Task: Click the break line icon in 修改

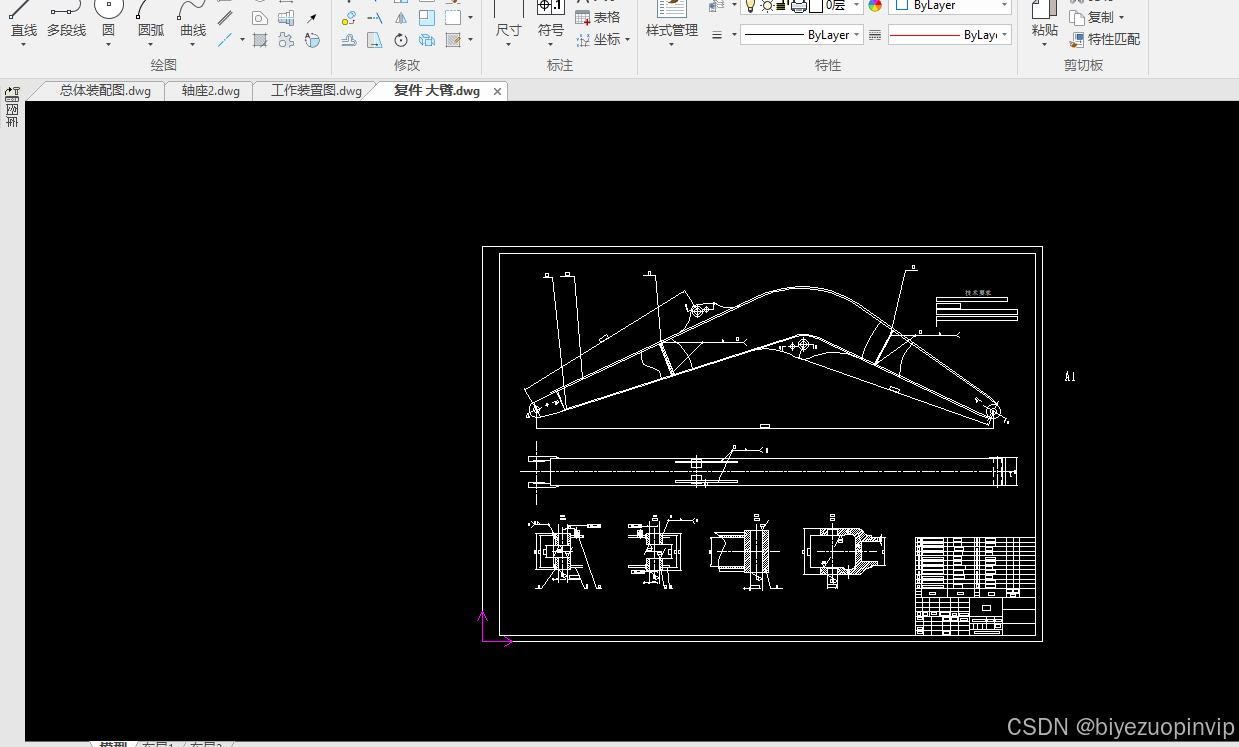Action: [375, 18]
